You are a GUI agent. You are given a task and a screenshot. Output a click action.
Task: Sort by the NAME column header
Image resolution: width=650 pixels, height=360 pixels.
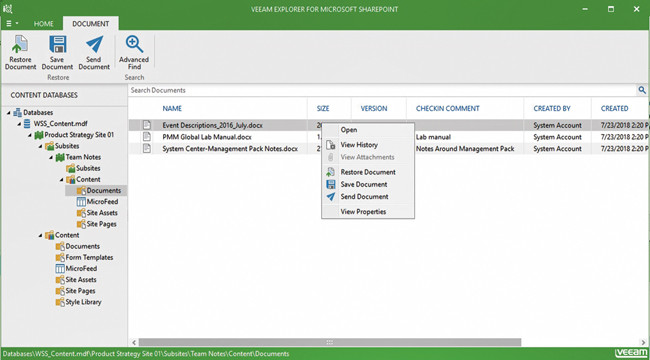(x=172, y=109)
